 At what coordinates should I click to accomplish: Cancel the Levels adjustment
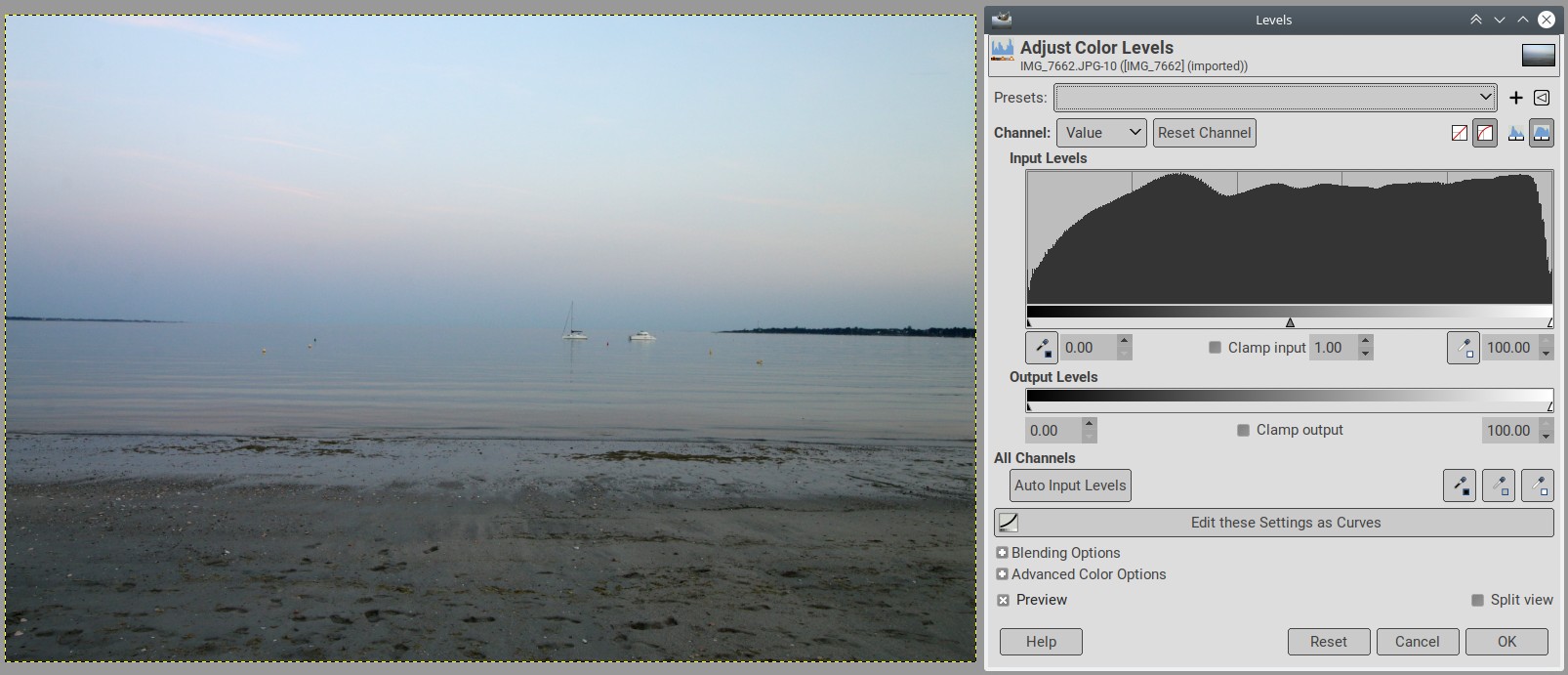1417,642
